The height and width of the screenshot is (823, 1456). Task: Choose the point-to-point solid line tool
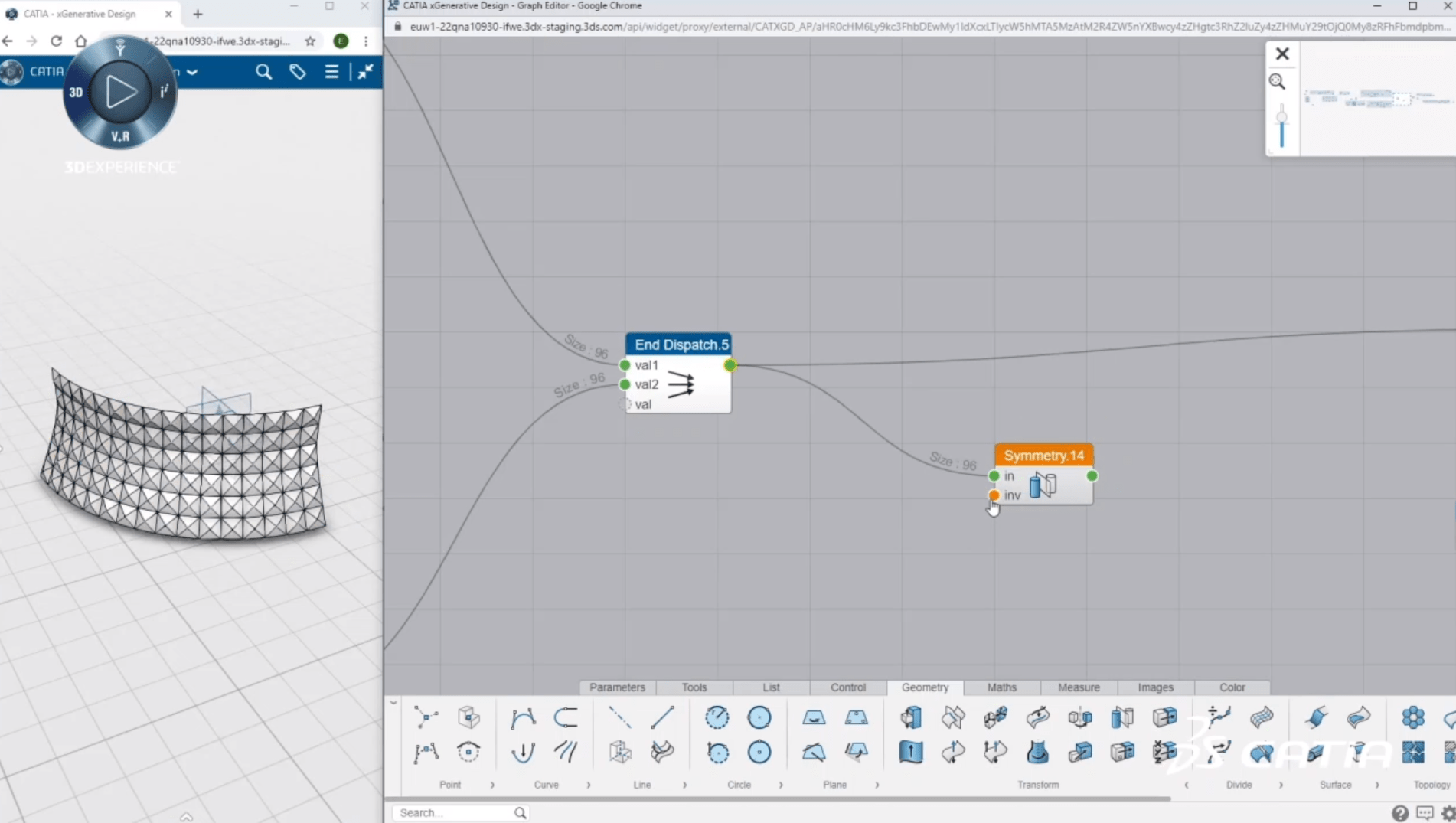[x=662, y=717]
